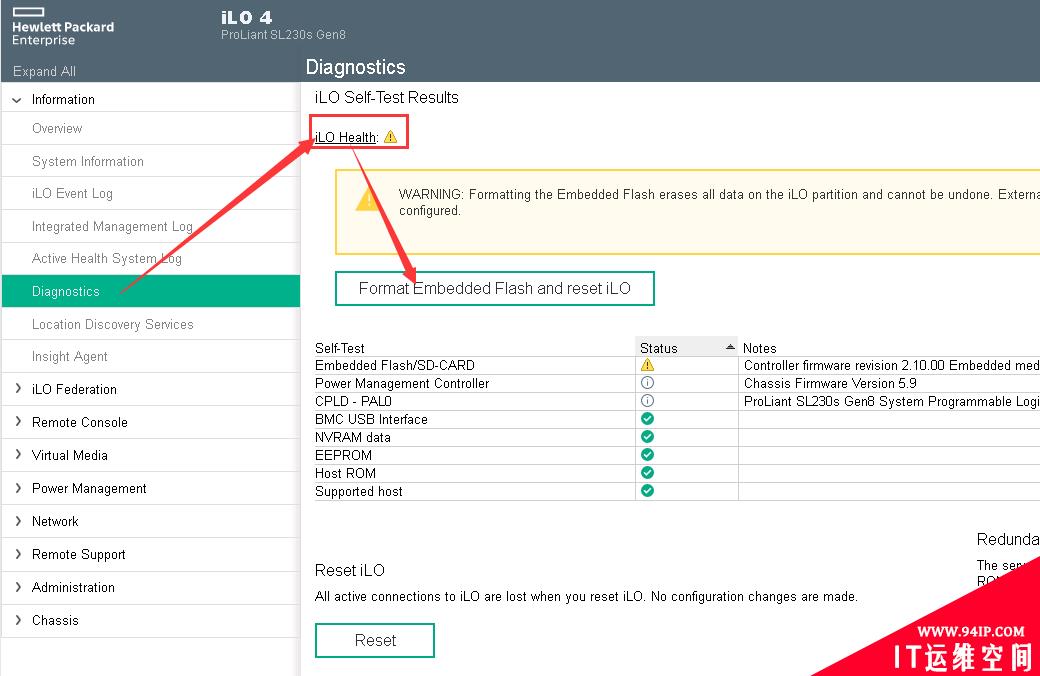
Task: Expand the Remote Console section
Action: (x=18, y=422)
